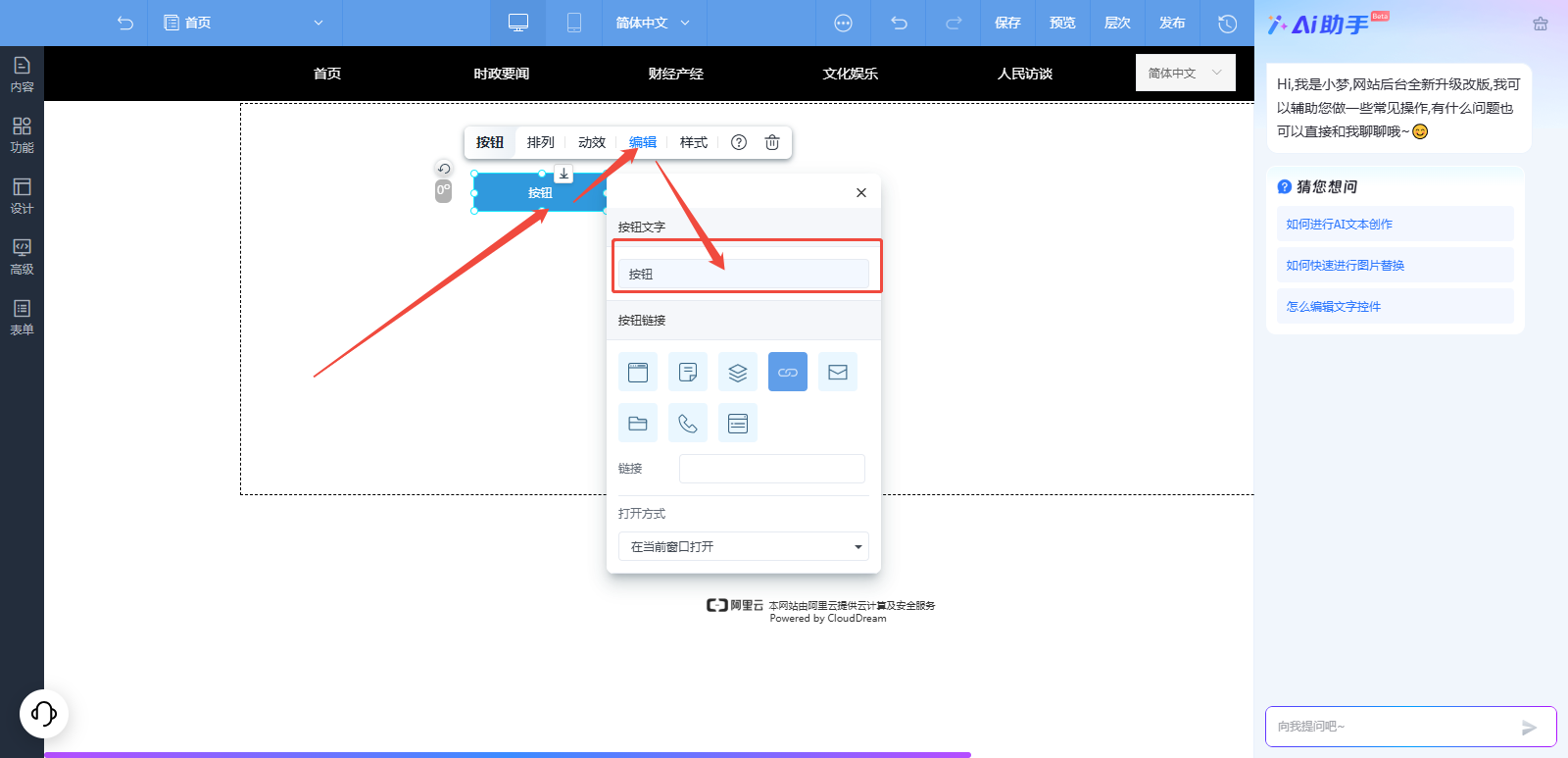The width and height of the screenshot is (1568, 758).
Task: Open the customer service headset icon
Action: [x=44, y=713]
